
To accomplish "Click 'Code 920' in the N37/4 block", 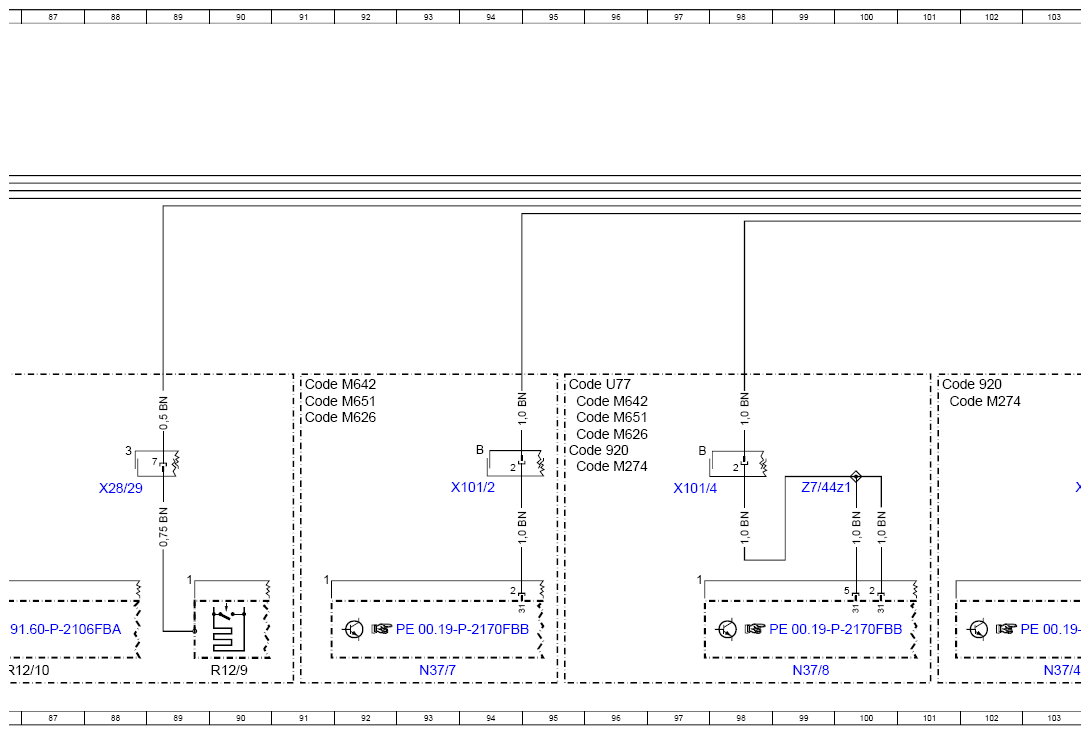I will pyautogui.click(x=972, y=385).
